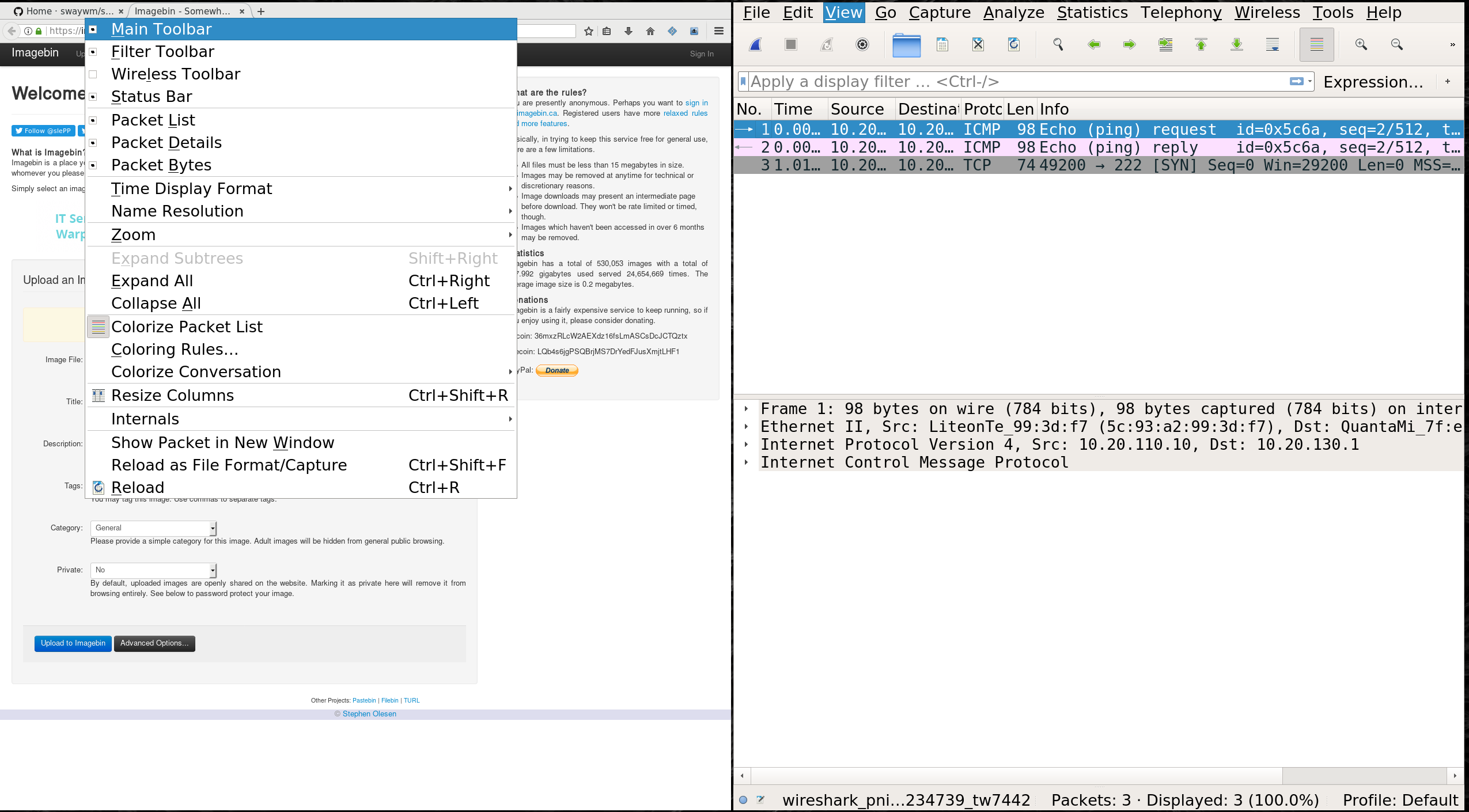Toggle Packet Details pane

pos(301,142)
